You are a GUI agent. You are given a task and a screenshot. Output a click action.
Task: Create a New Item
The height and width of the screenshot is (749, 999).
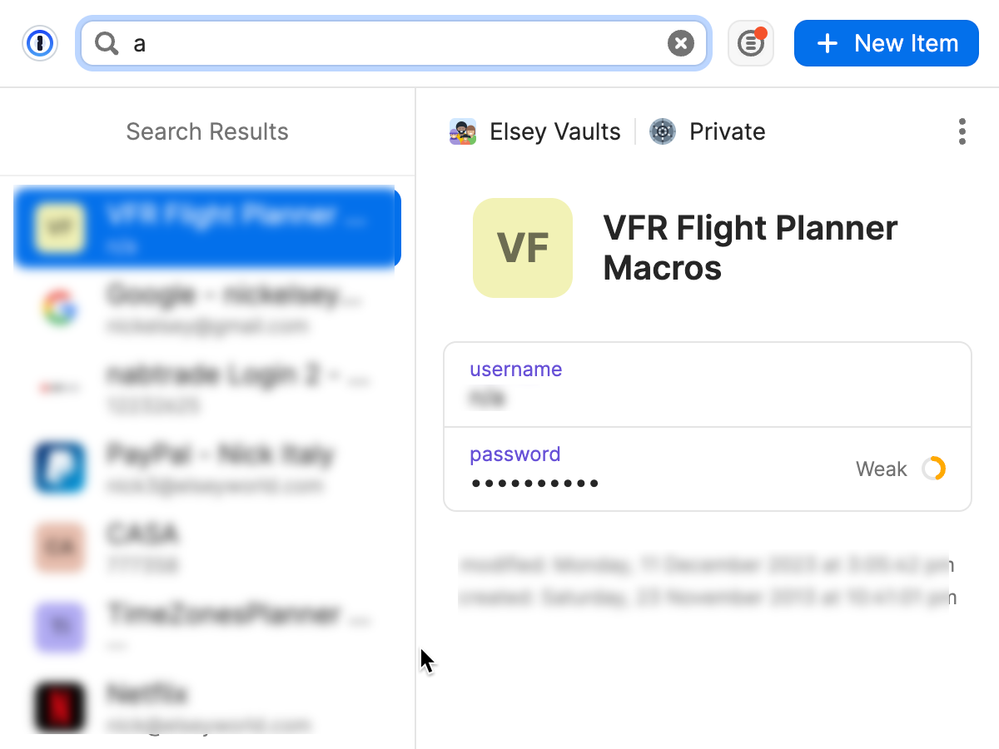[x=886, y=43]
